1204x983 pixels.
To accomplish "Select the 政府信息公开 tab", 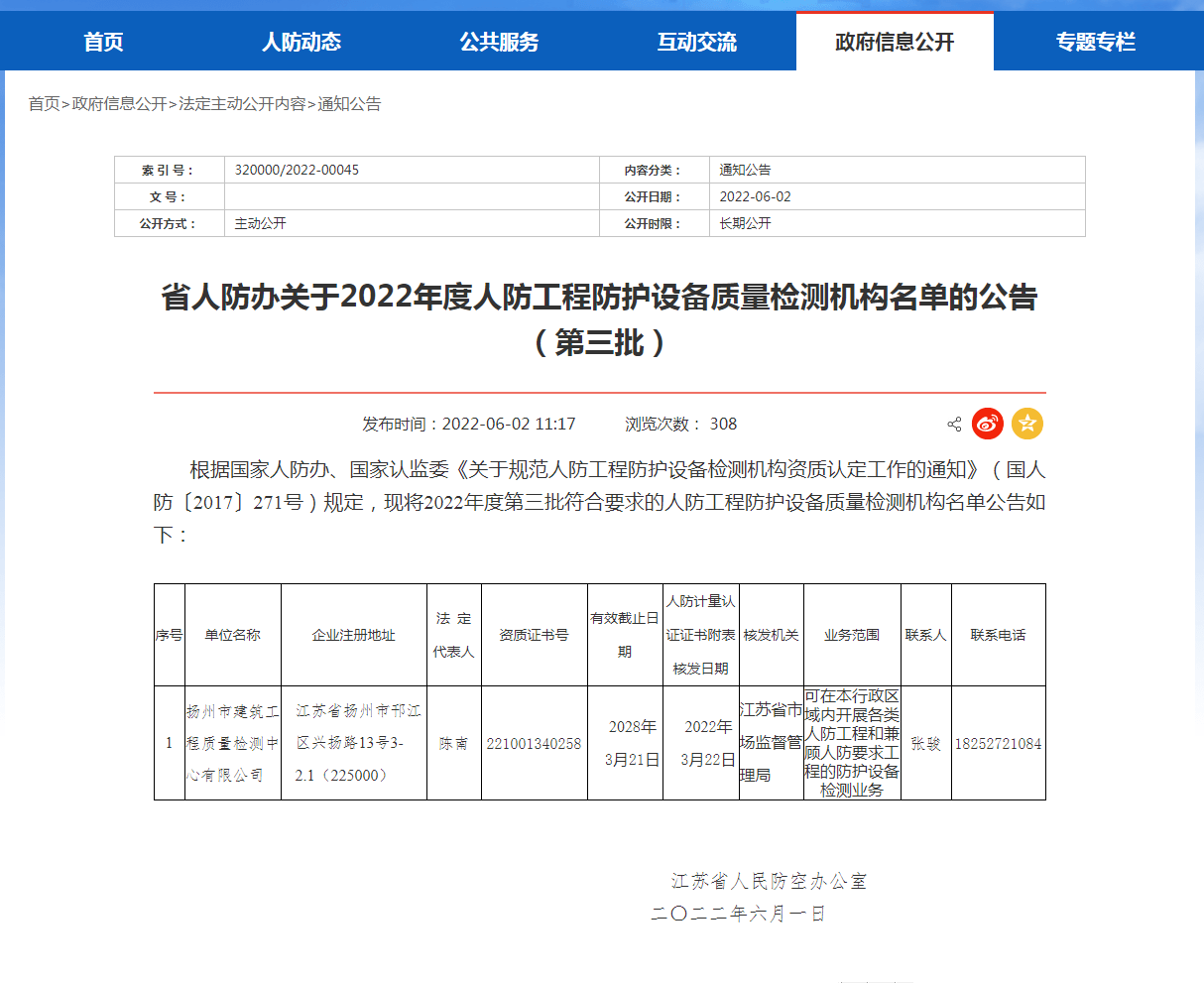I will [895, 42].
